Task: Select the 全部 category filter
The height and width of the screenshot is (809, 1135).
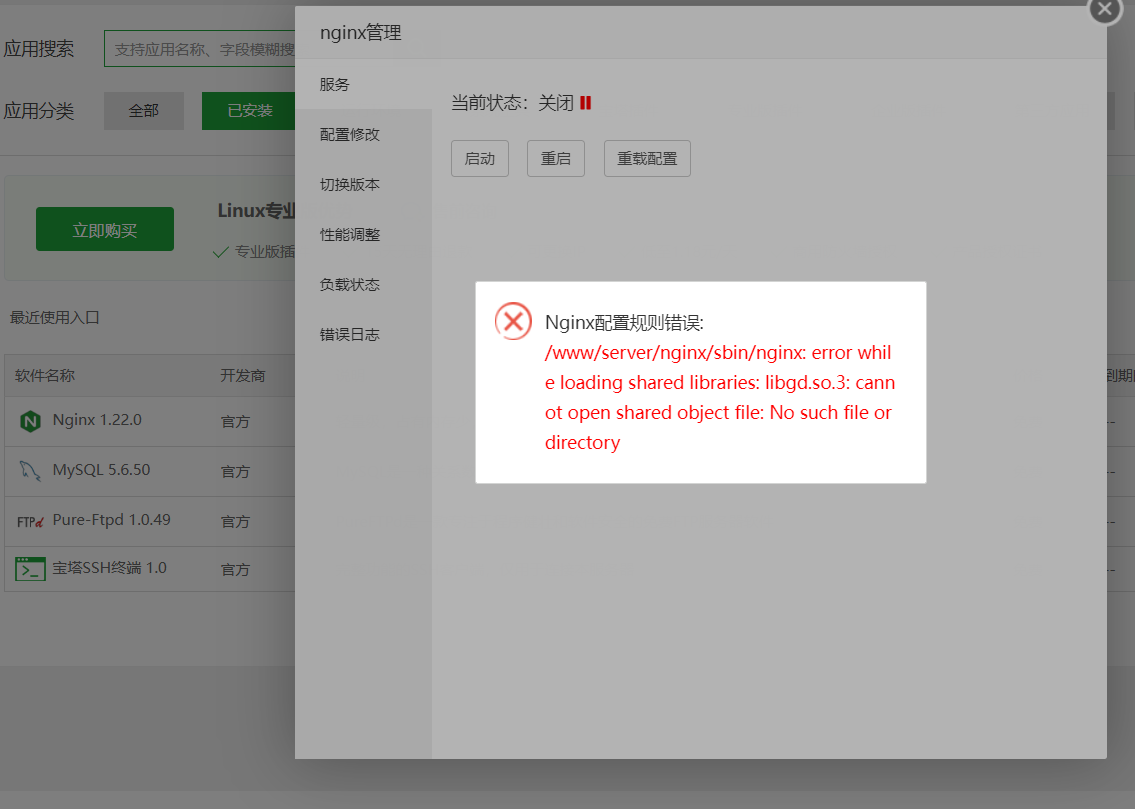Action: pos(143,110)
